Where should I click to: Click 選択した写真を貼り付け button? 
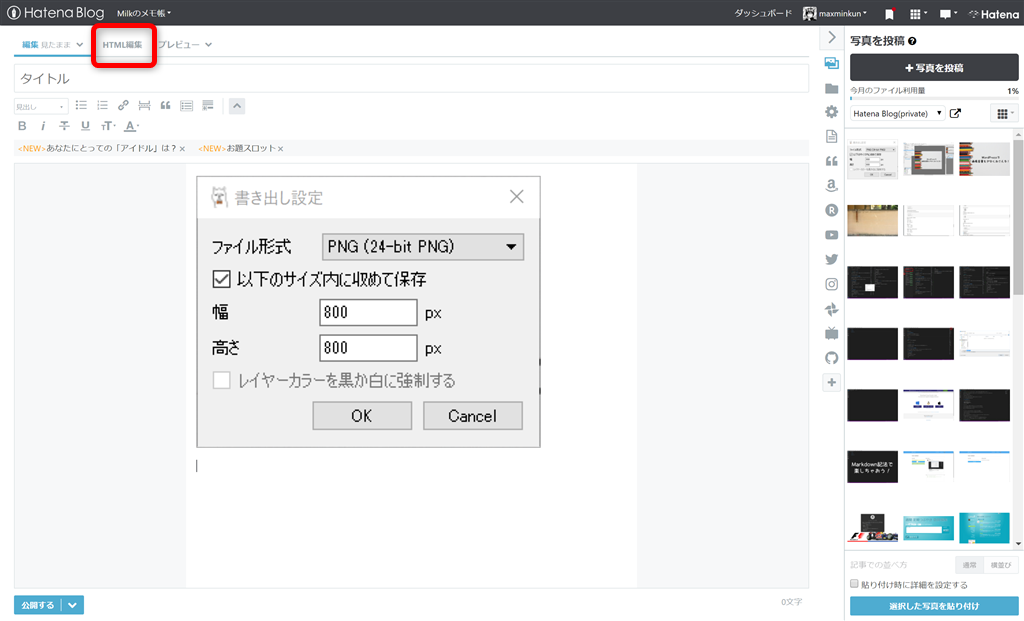click(934, 606)
